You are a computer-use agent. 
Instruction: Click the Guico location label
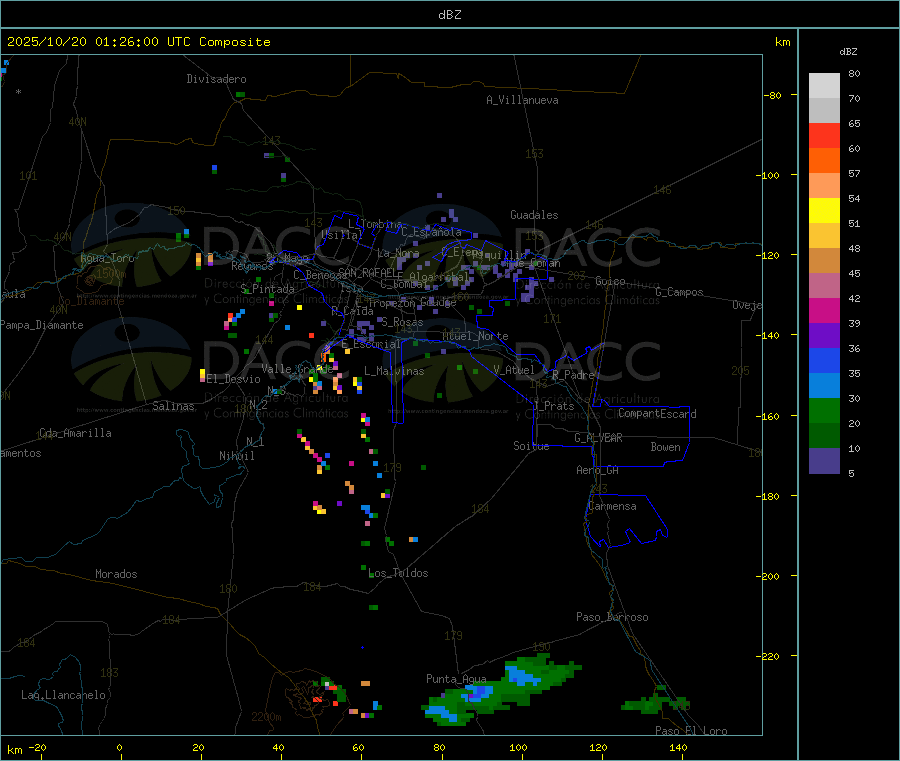point(610,281)
